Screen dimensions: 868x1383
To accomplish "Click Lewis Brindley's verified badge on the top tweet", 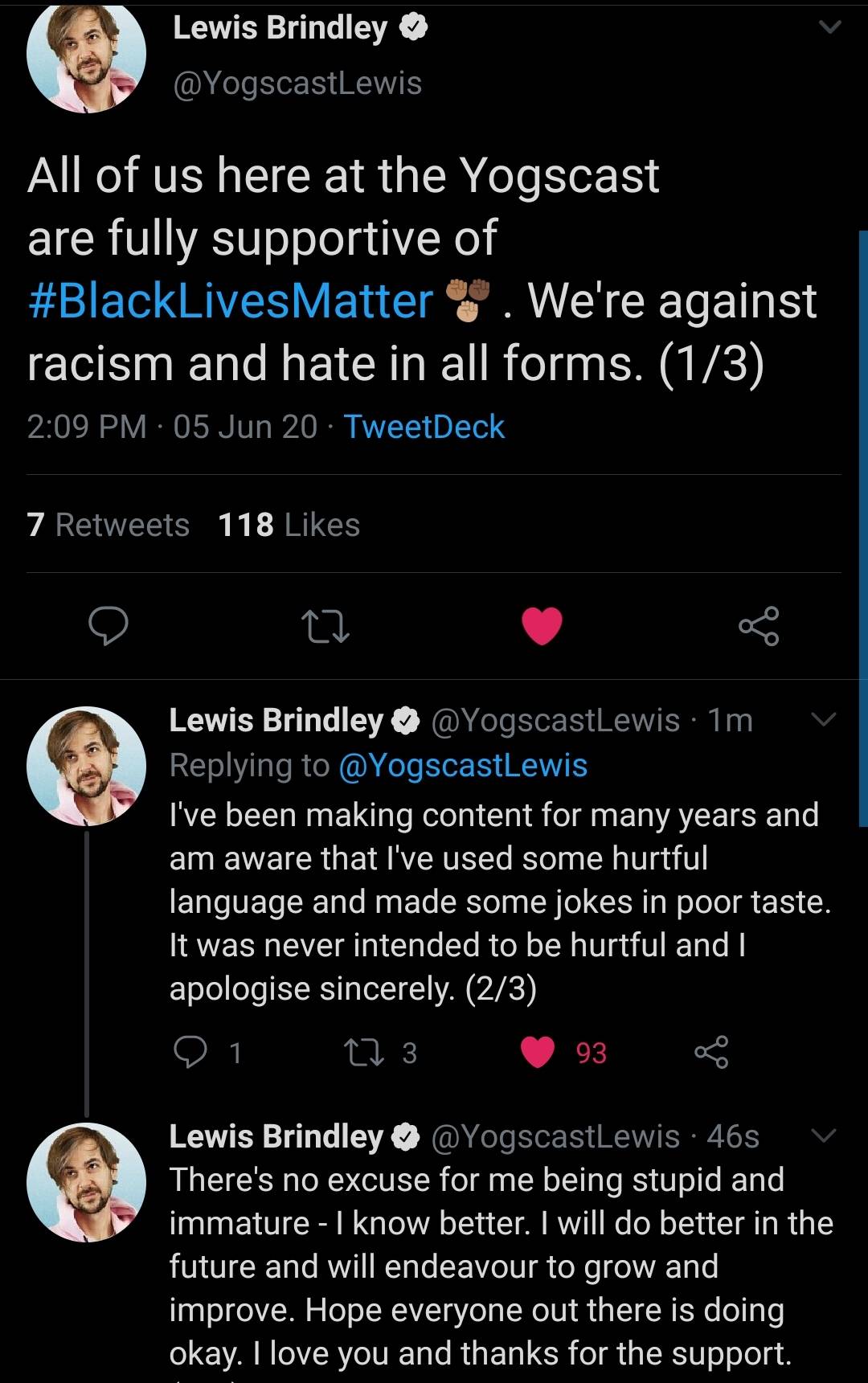I will tap(412, 27).
